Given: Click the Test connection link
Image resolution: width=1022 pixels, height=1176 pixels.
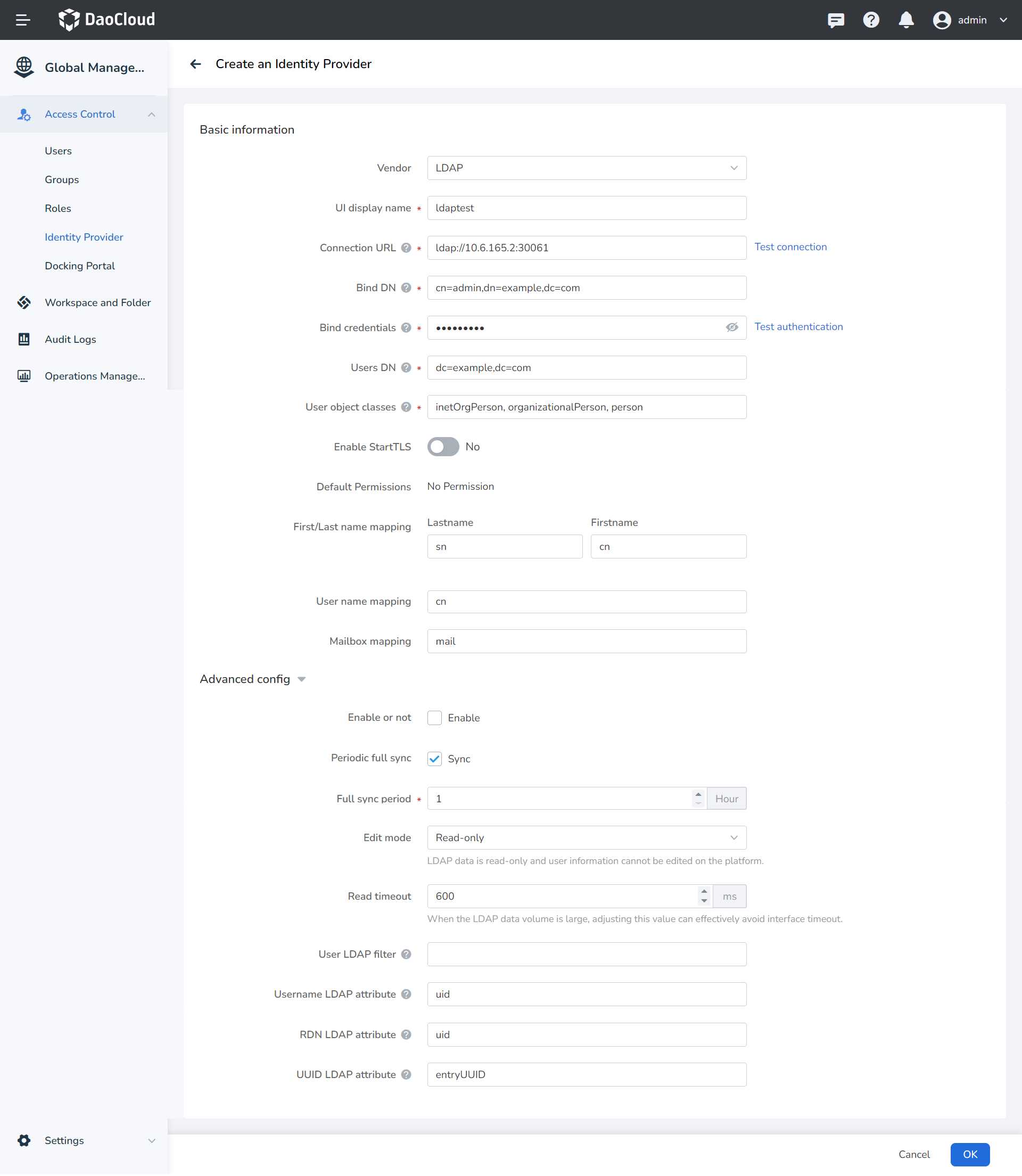Looking at the screenshot, I should tap(791, 247).
